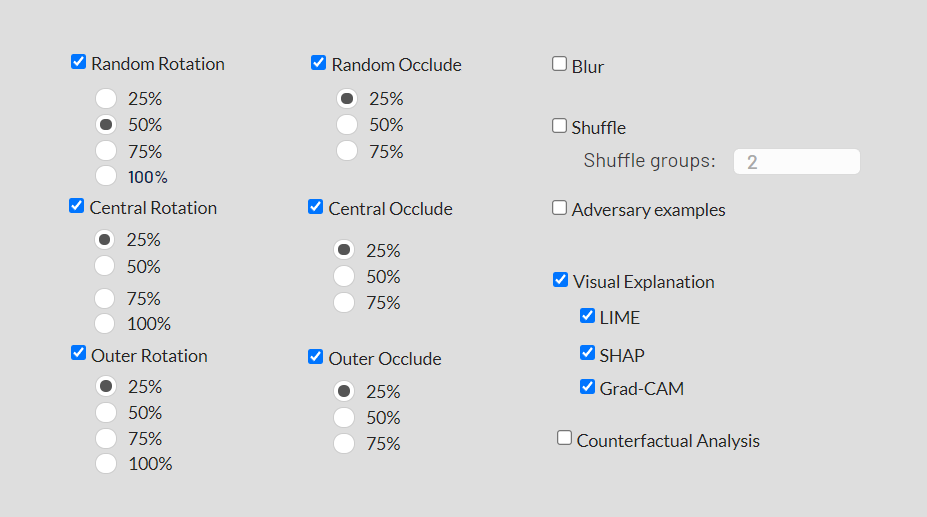Uncheck the Outer Occlude checkbox
This screenshot has width=927, height=517.
coord(316,357)
